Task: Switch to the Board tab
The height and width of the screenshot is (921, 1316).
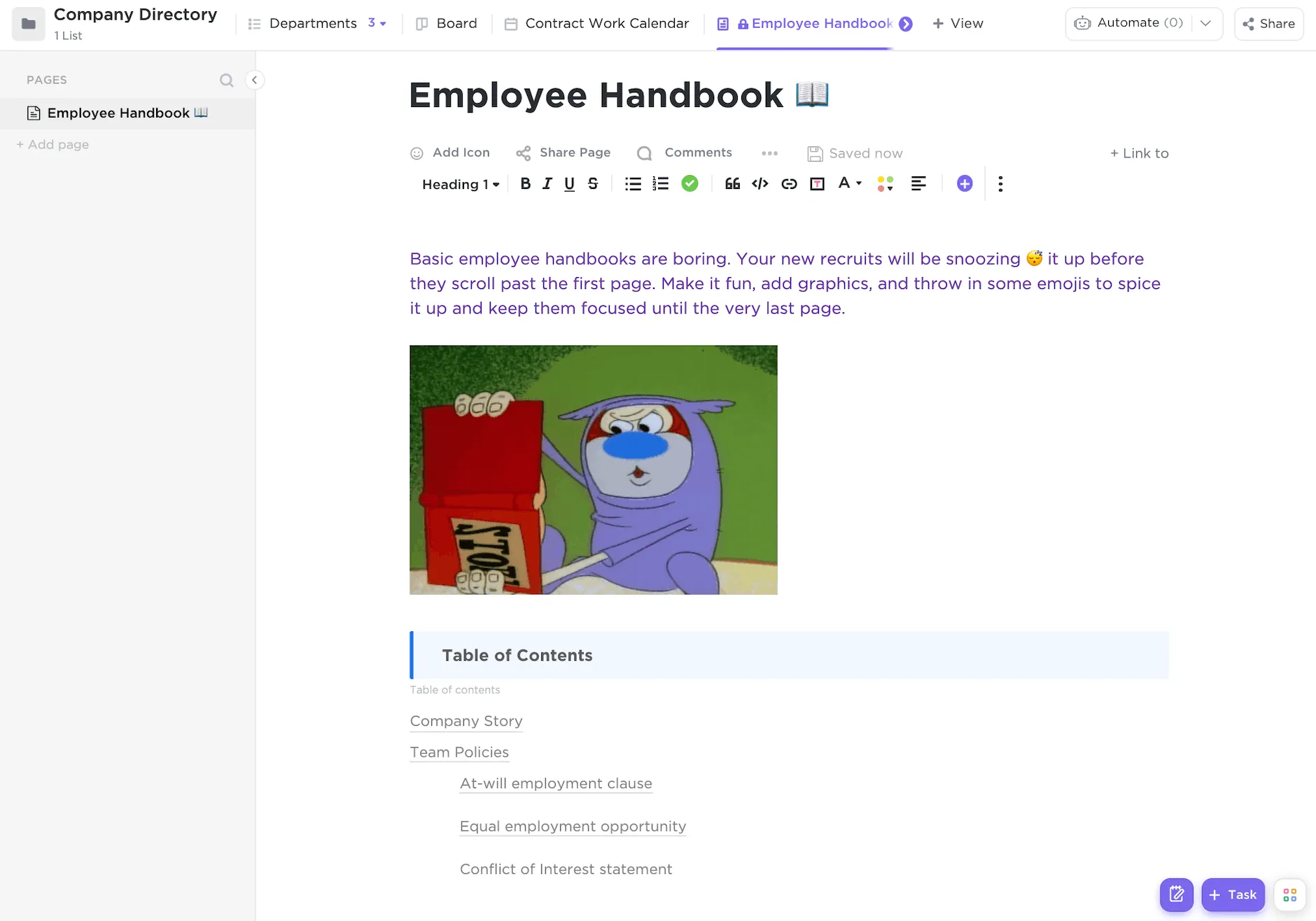Action: pyautogui.click(x=447, y=23)
